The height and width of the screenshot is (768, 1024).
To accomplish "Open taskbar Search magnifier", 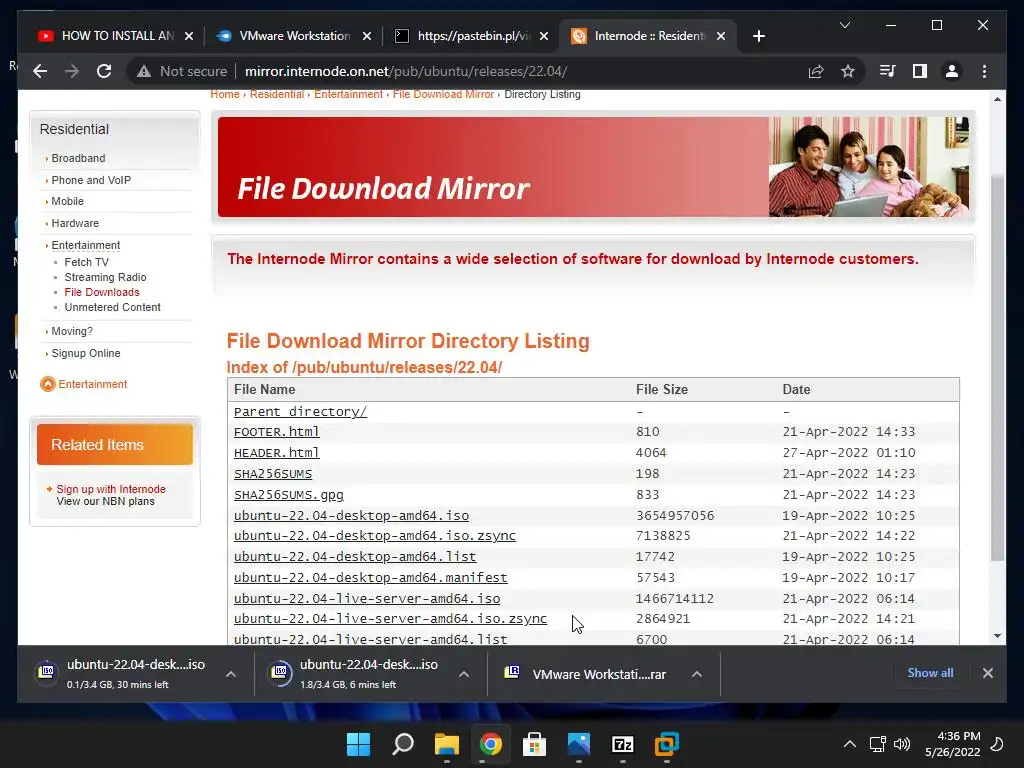I will (x=402, y=744).
